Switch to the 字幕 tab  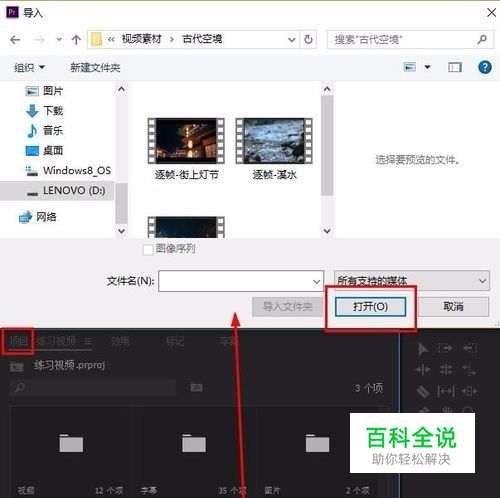[x=228, y=341]
